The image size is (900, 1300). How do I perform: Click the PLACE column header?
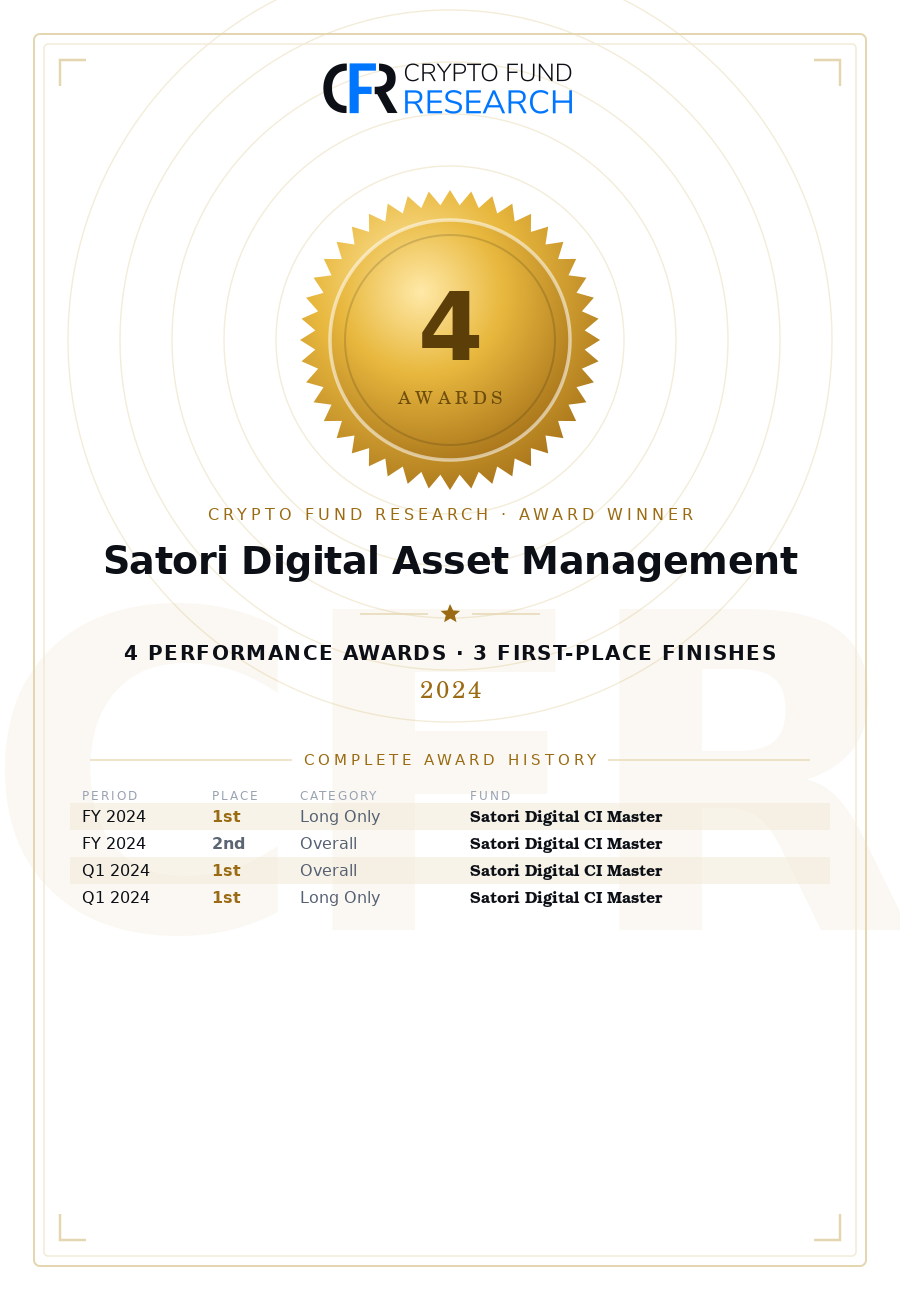click(235, 796)
